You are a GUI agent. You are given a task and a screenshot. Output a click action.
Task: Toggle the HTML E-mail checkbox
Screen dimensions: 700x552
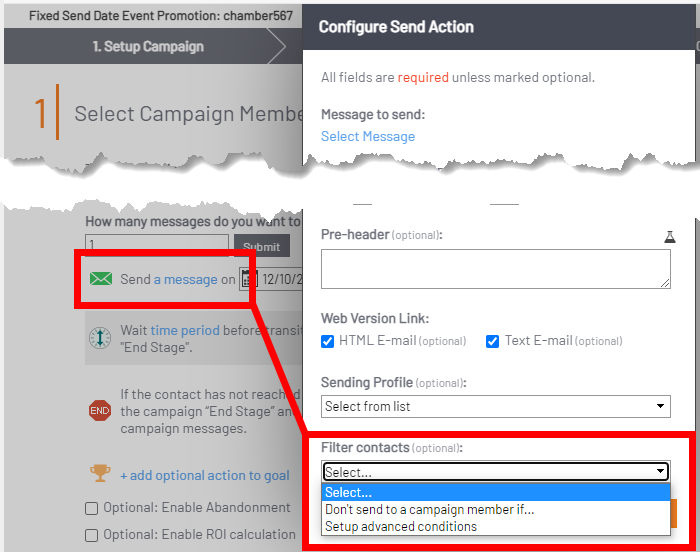[x=328, y=341]
